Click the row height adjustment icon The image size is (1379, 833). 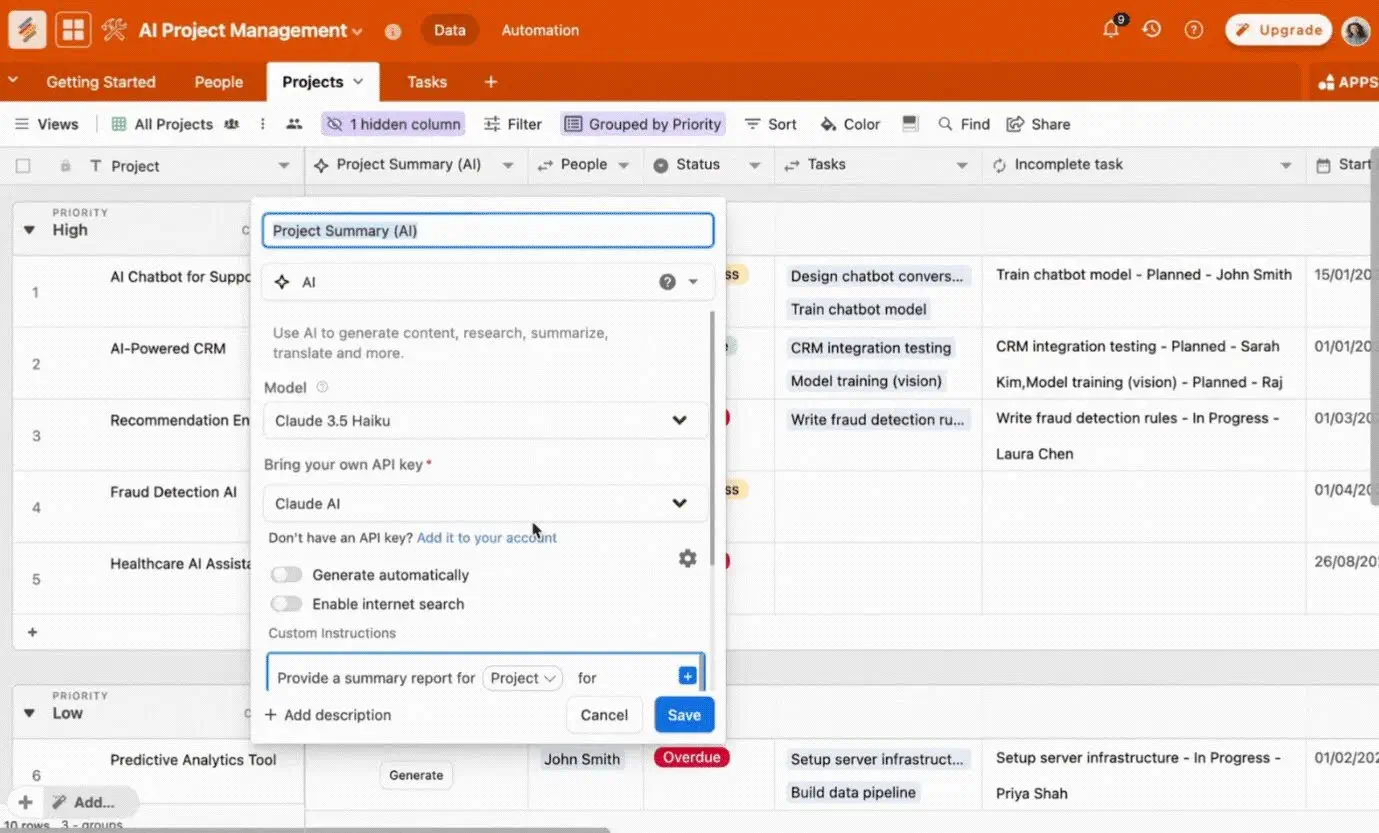click(x=909, y=123)
